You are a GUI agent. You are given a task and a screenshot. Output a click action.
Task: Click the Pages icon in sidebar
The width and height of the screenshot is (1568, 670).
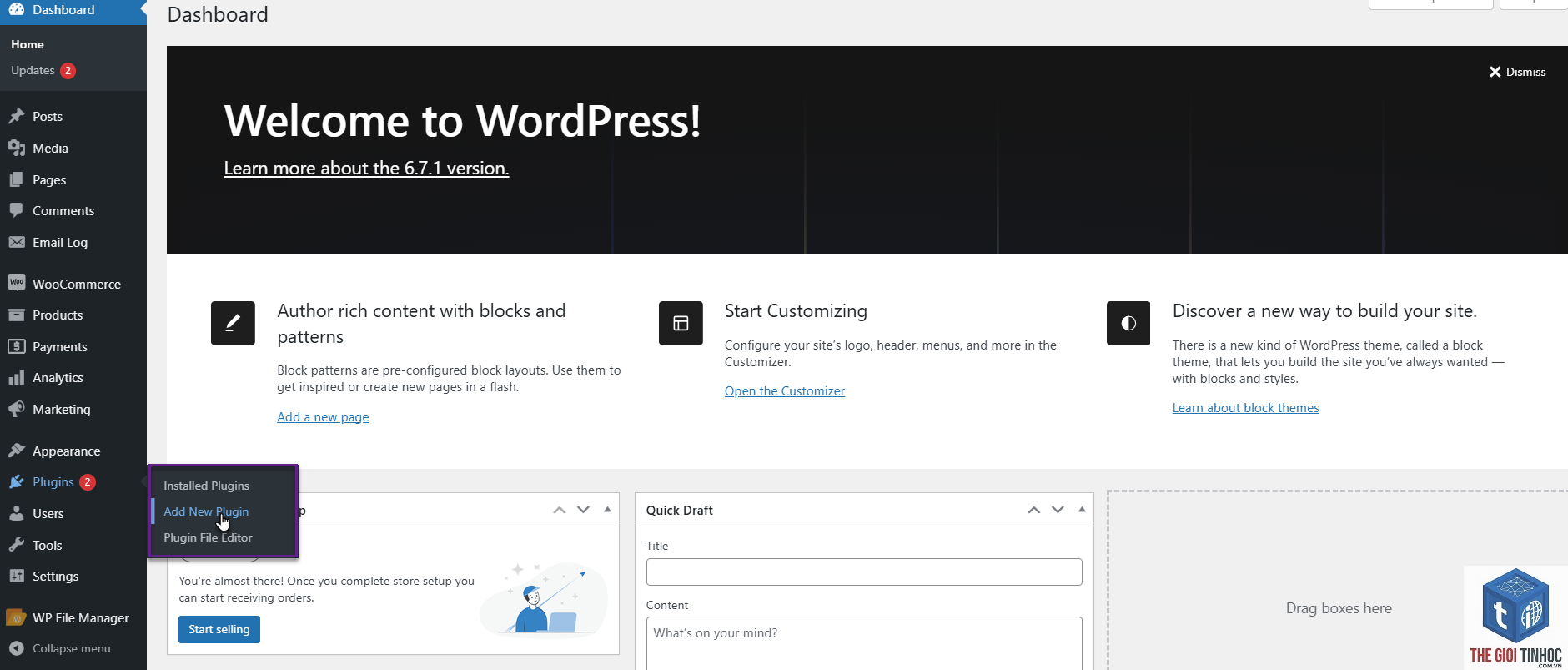click(17, 179)
